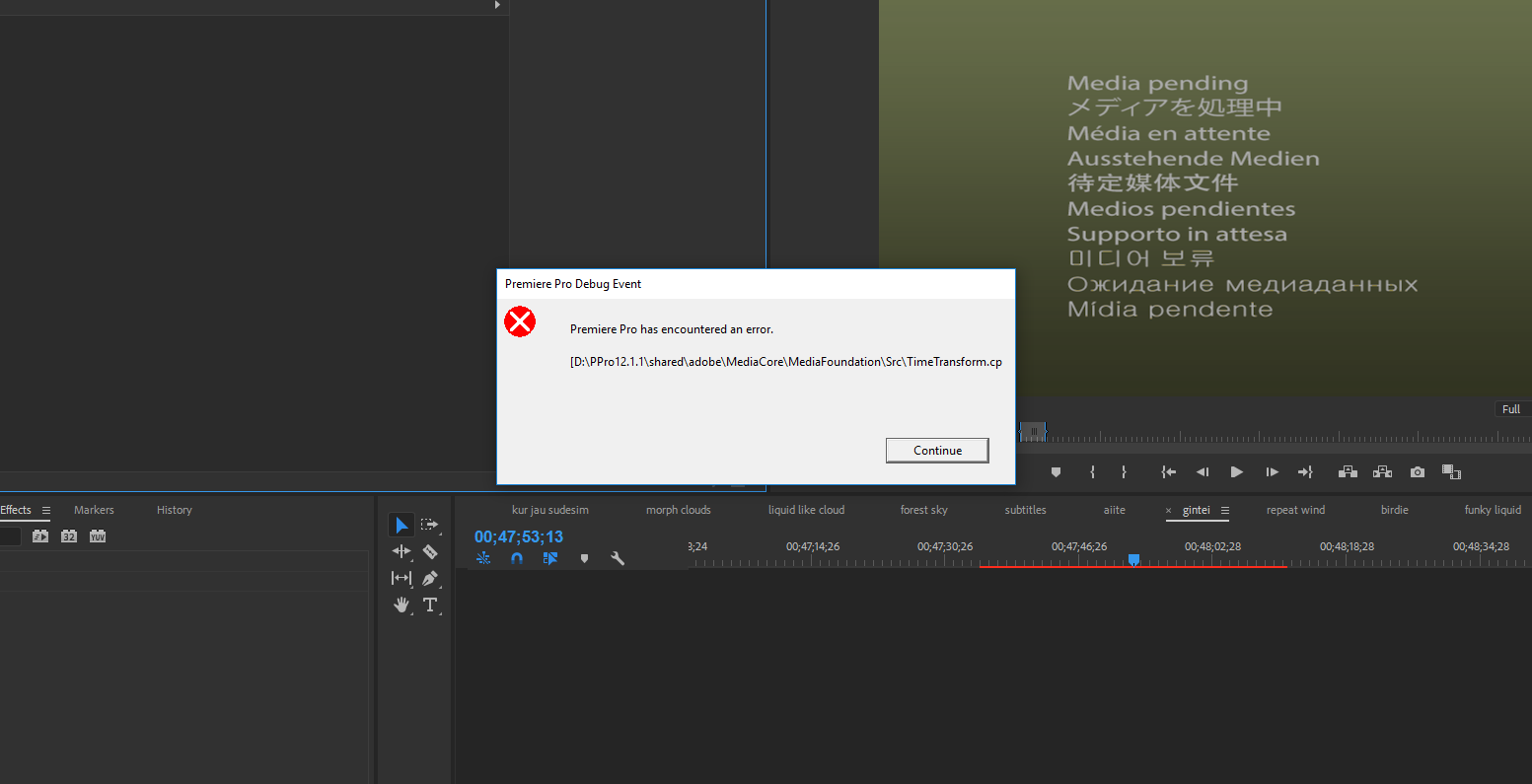Click the red error icon in dialog
This screenshot has height=784, width=1532.
pyautogui.click(x=520, y=321)
